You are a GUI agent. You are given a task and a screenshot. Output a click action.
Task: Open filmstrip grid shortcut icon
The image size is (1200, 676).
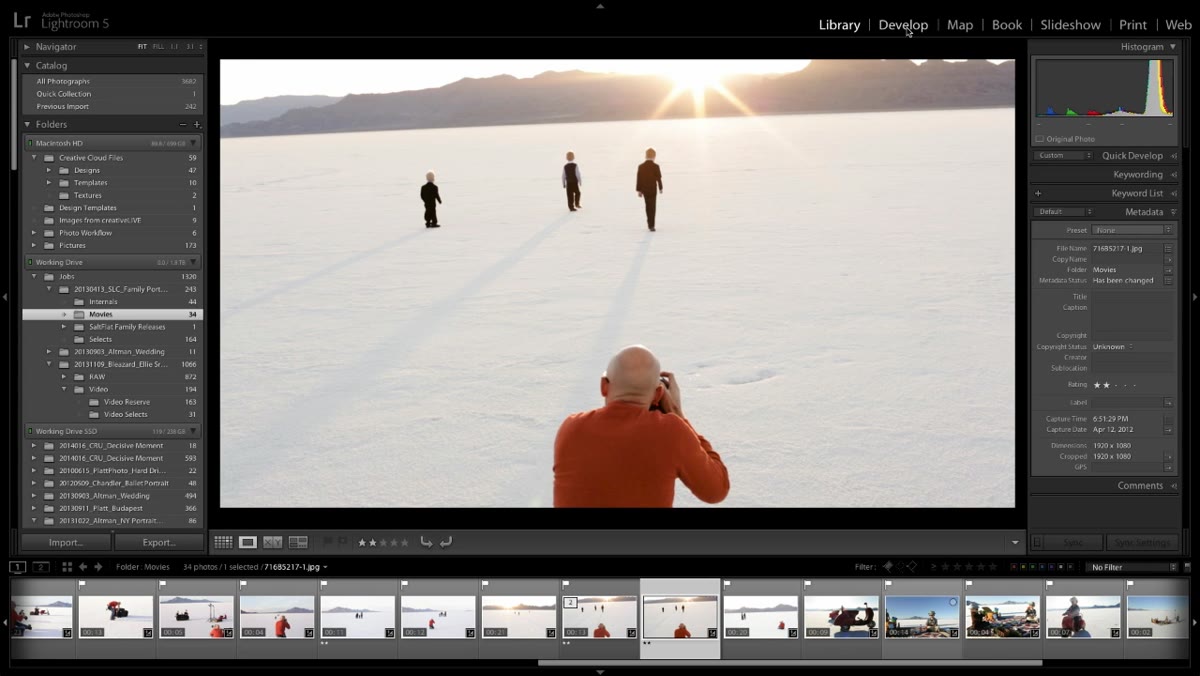(x=67, y=567)
